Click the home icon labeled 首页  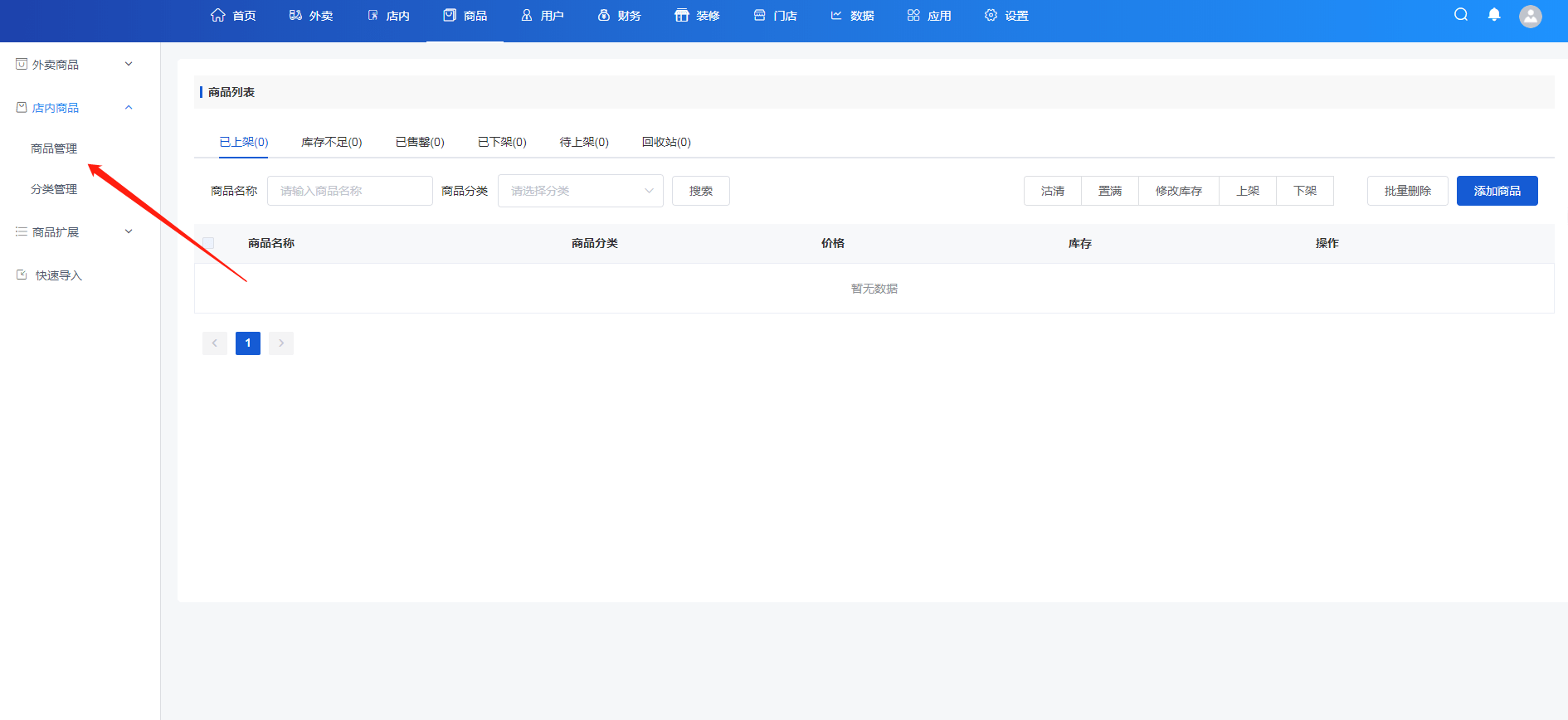(x=218, y=15)
